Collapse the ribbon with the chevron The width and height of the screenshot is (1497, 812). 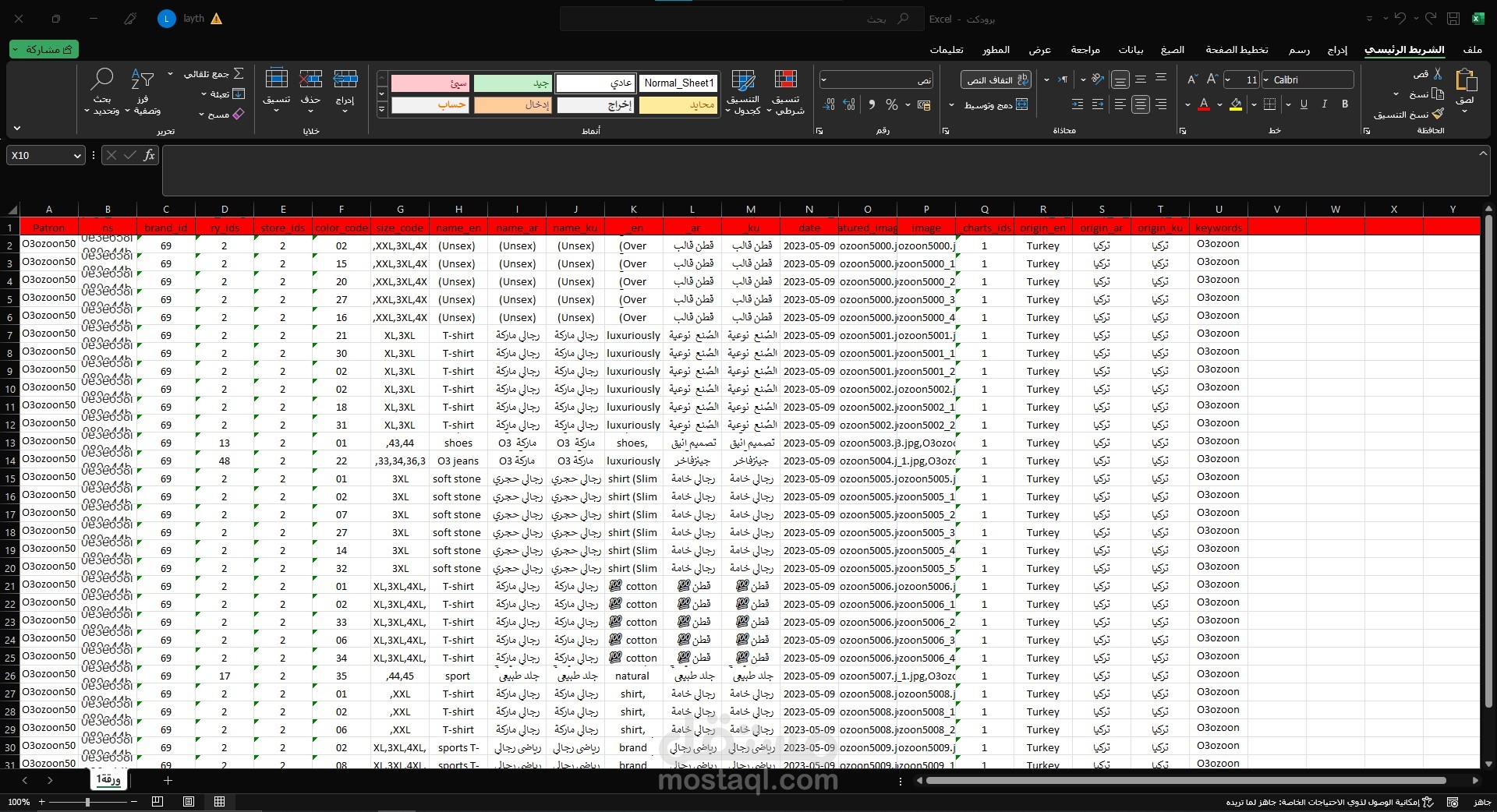point(17,128)
